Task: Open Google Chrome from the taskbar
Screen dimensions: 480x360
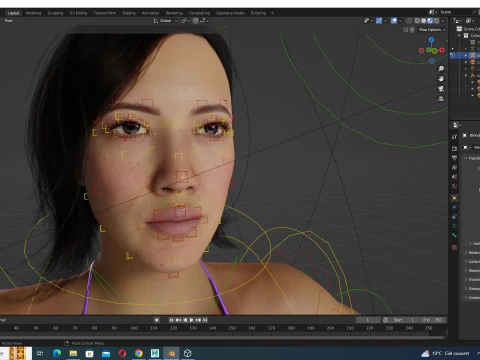Action: 139,353
